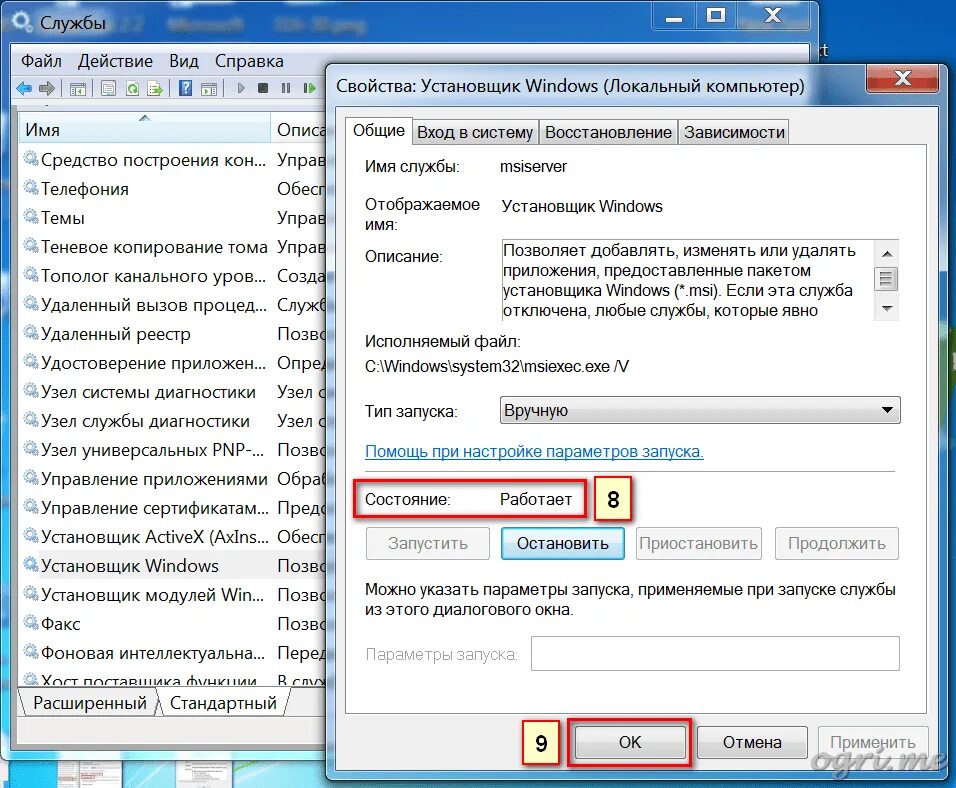Click executable path C:\Windows\system32\msiexec.exe /V
Viewport: 956px width, 788px height.
(x=496, y=367)
